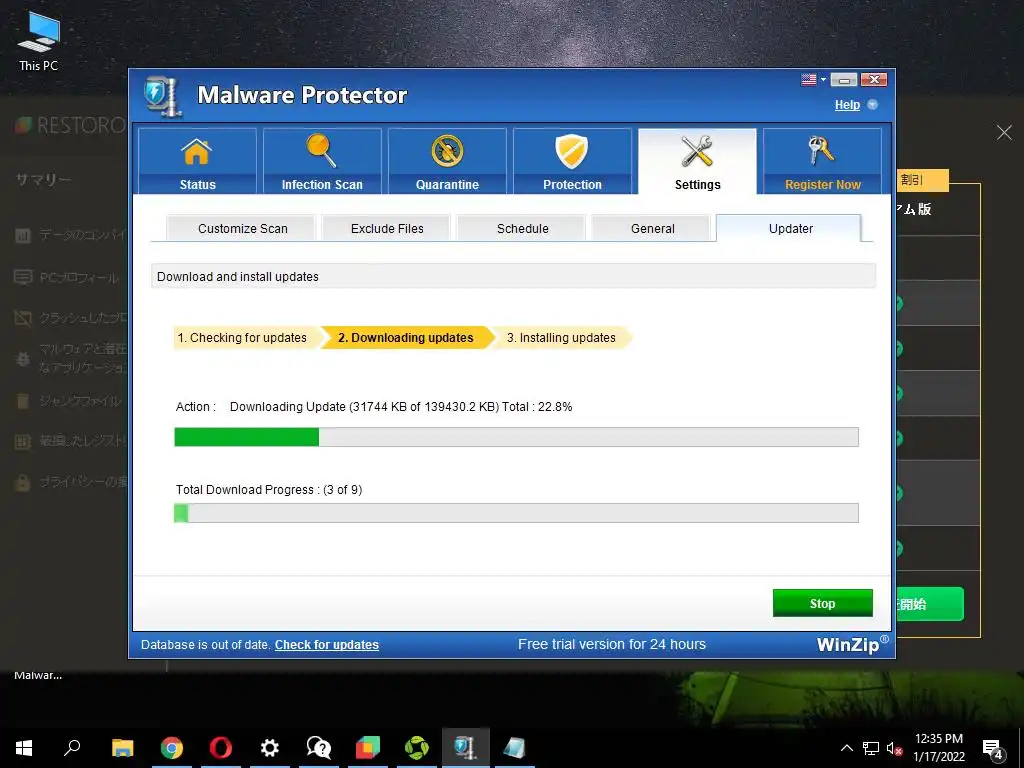Viewport: 1024px width, 768px height.
Task: Click the Malware Protector logo icon
Action: point(161,97)
